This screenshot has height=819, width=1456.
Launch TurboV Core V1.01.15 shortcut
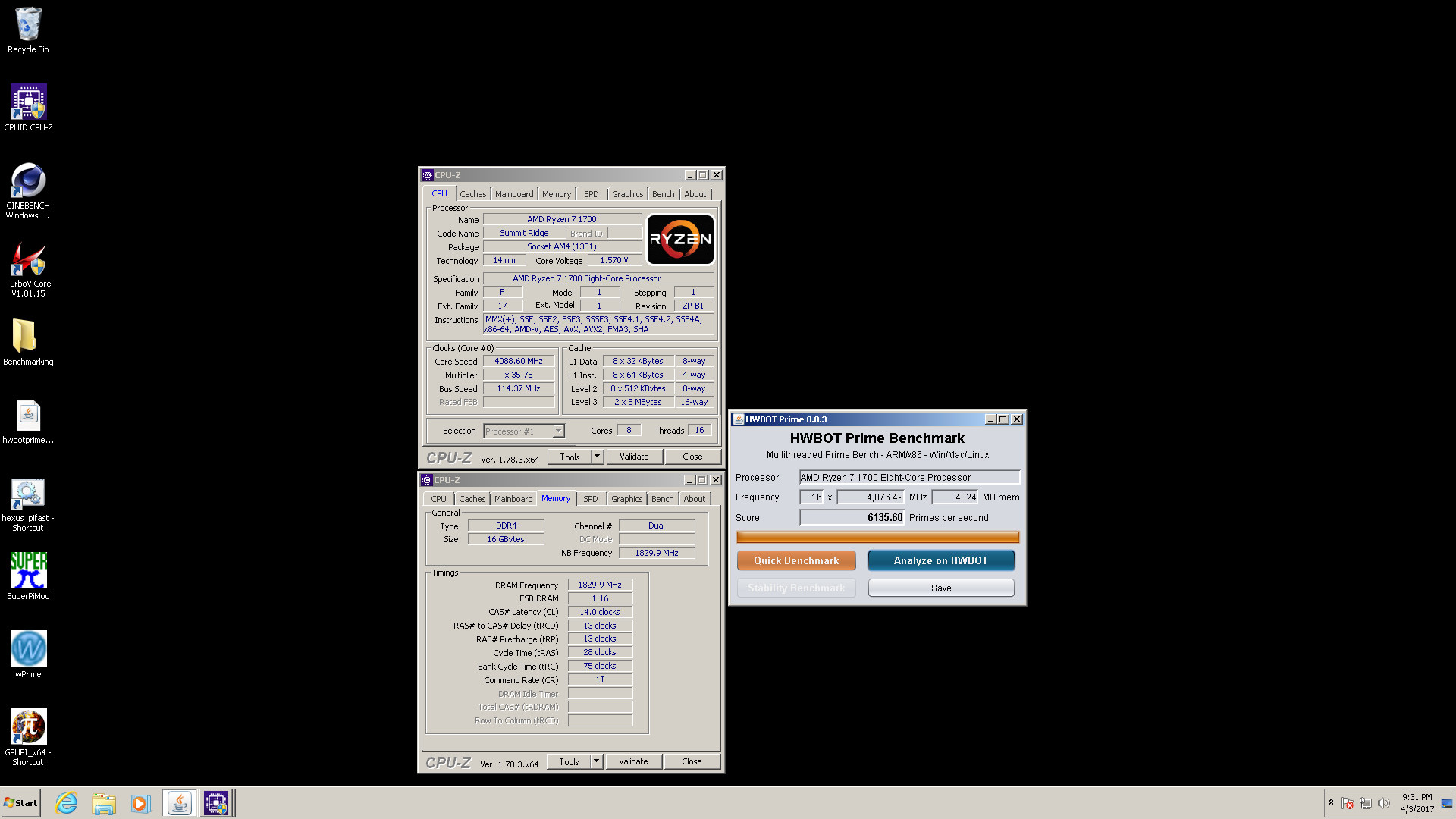point(28,269)
